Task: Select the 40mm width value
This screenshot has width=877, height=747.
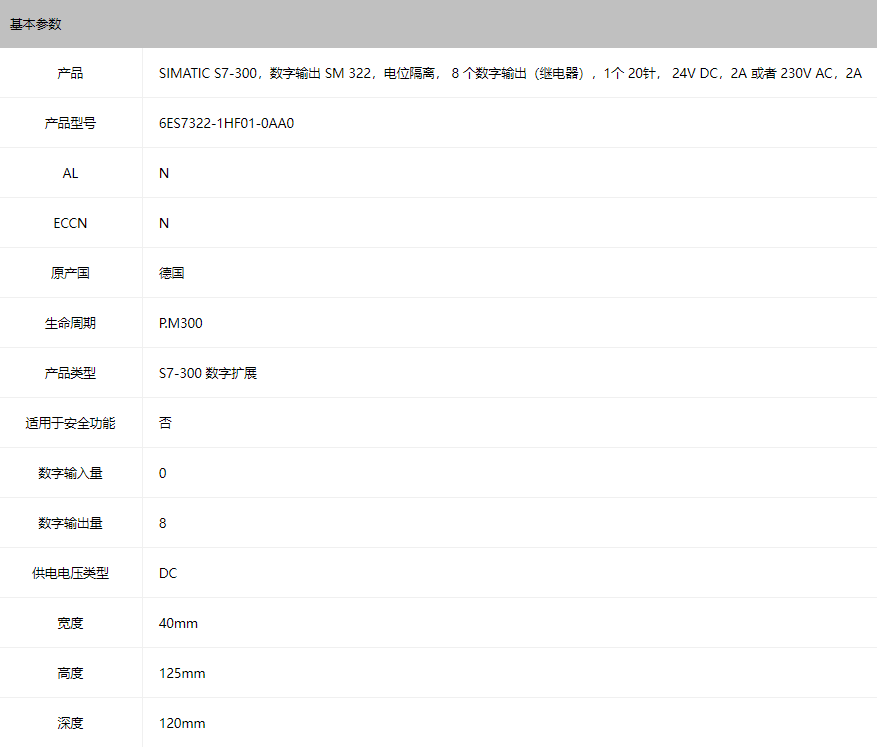Action: (x=178, y=623)
